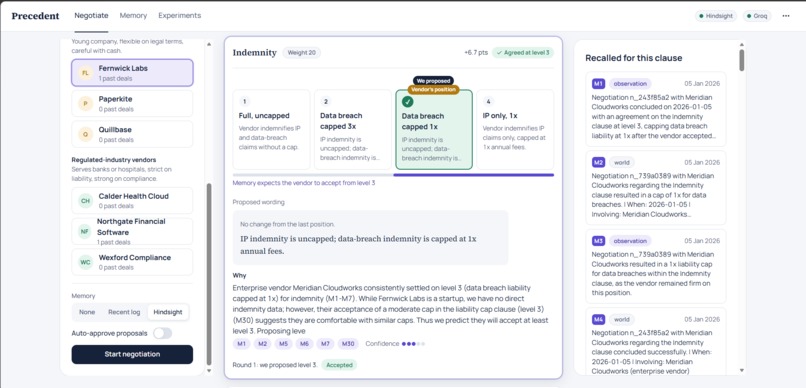Click the vendor list vertical scrollbar
The image size is (806, 388).
pos(209,273)
